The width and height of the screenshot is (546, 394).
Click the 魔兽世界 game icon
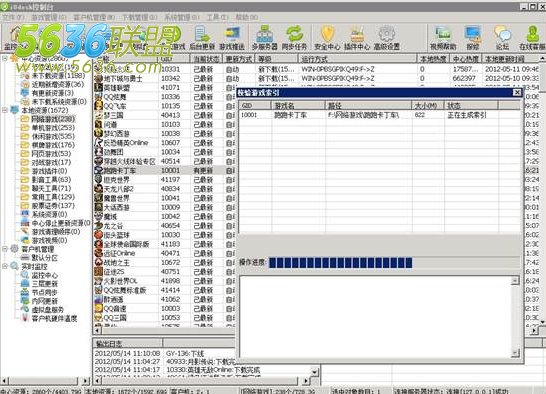coord(99,198)
